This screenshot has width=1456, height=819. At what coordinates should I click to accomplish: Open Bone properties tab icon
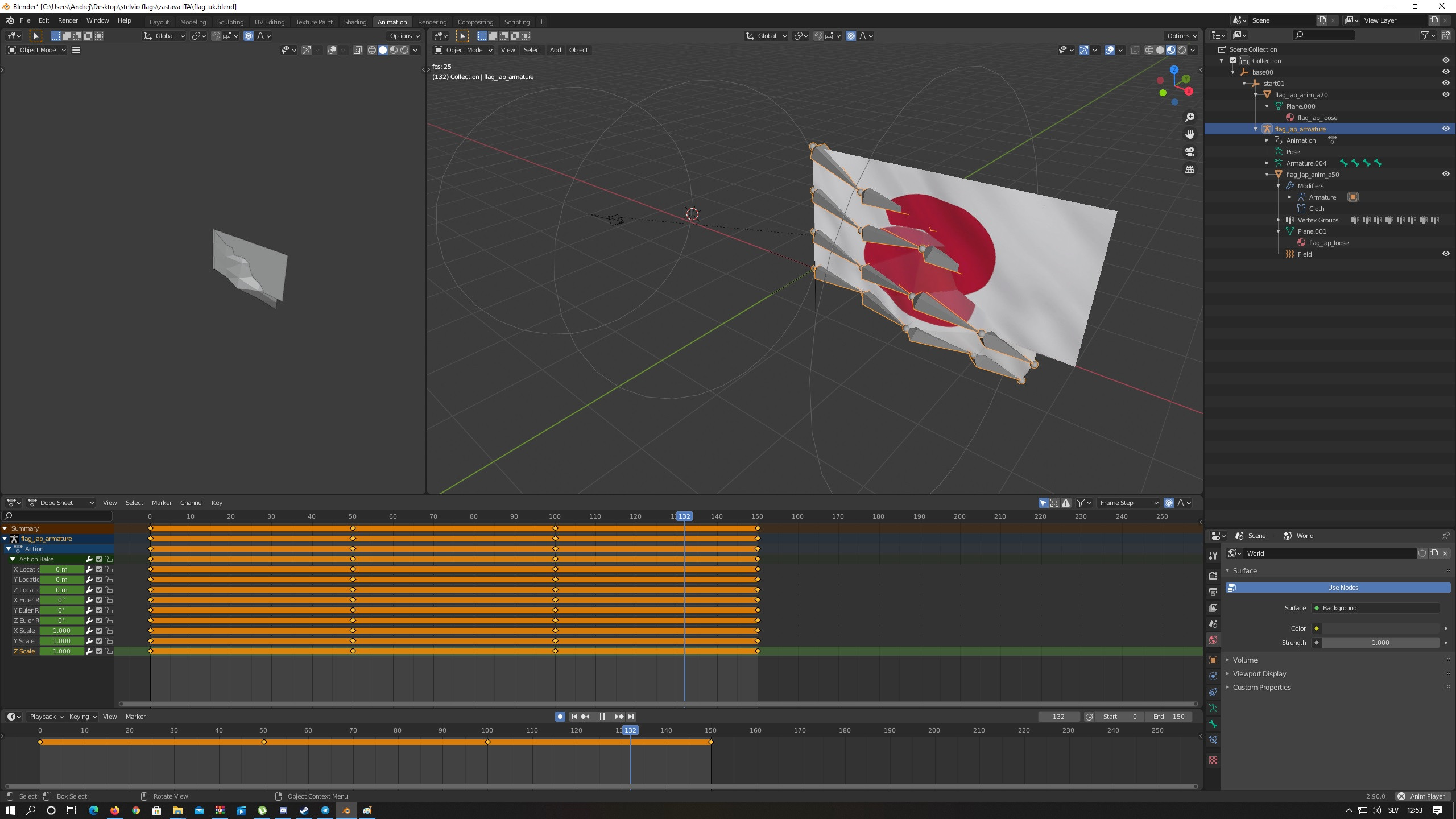coord(1213,724)
